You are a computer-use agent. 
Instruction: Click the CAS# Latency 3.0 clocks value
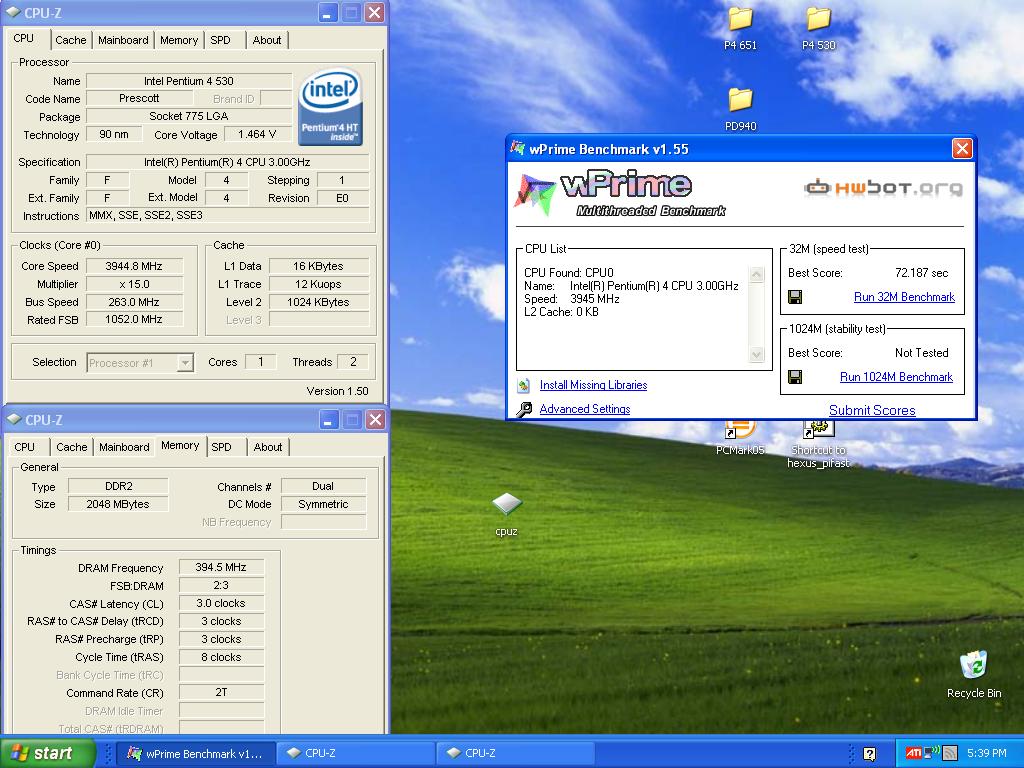pos(221,603)
